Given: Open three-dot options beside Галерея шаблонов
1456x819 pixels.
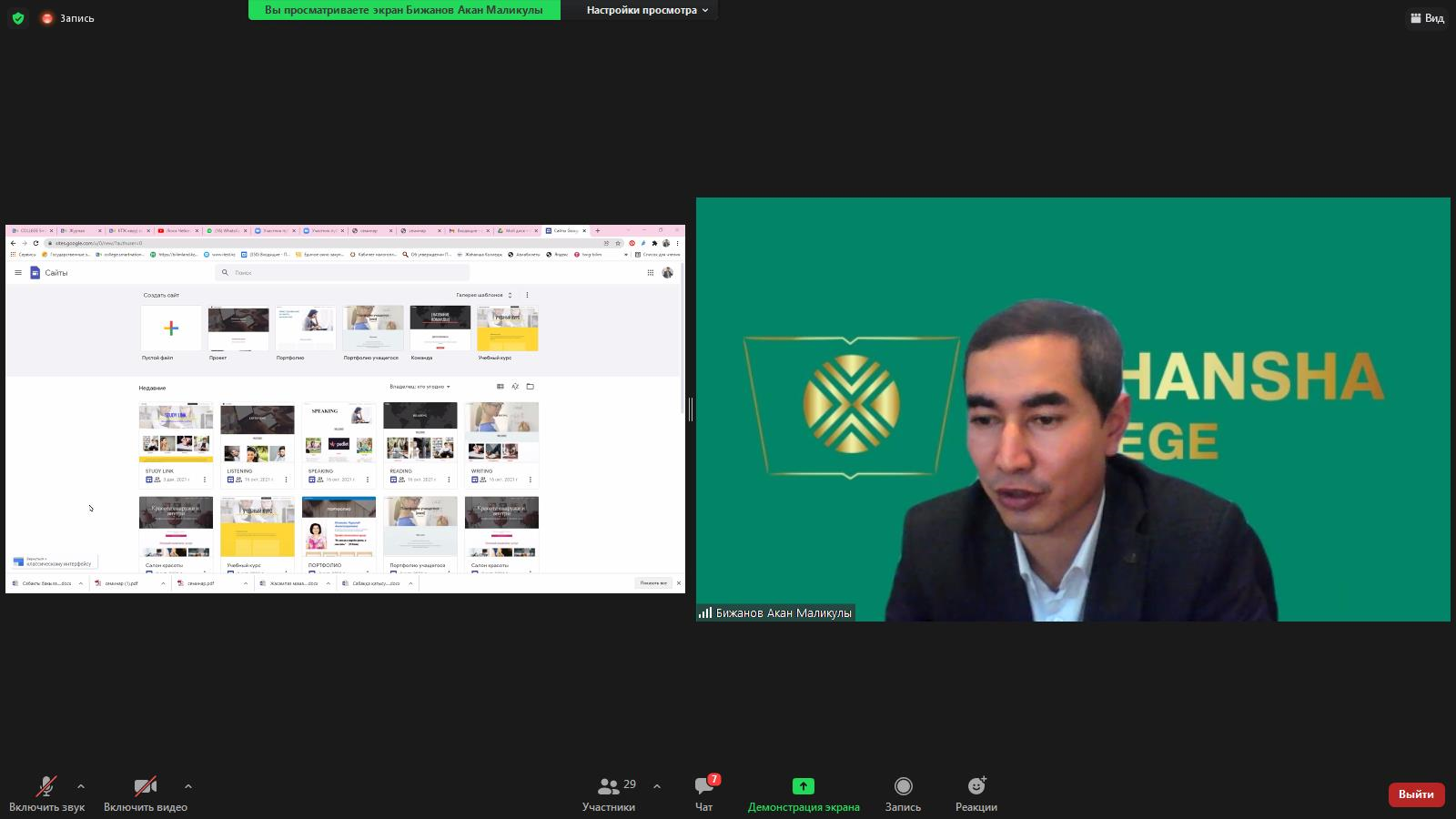Looking at the screenshot, I should point(527,295).
